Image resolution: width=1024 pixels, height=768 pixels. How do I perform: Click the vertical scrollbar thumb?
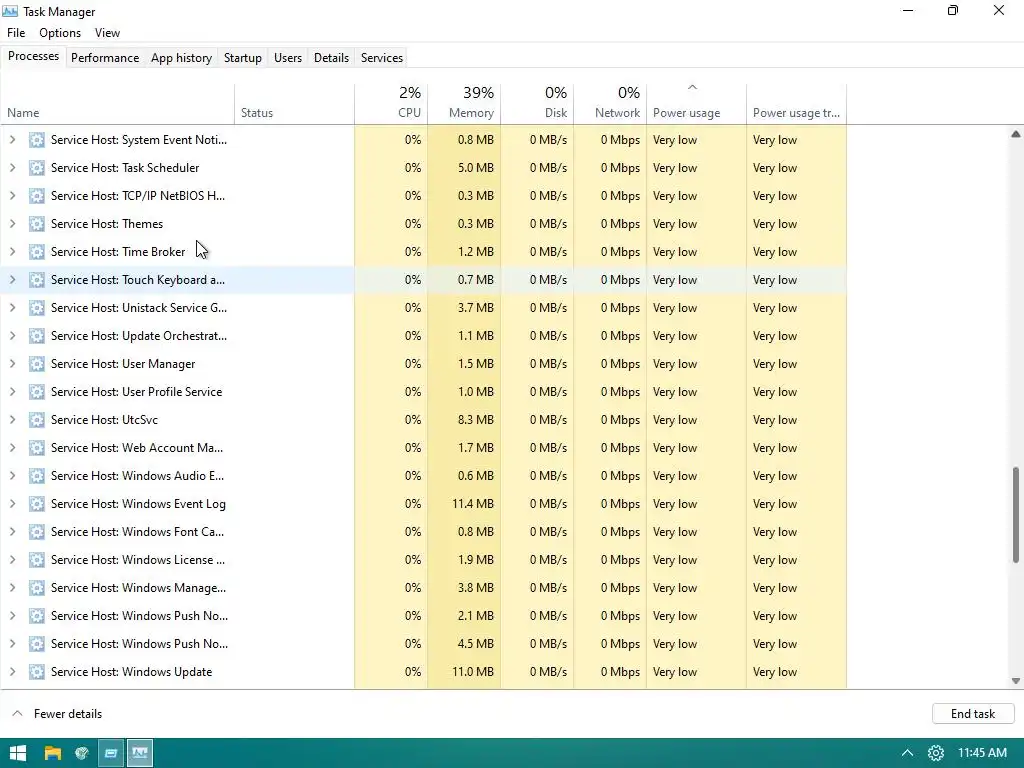click(x=1016, y=515)
